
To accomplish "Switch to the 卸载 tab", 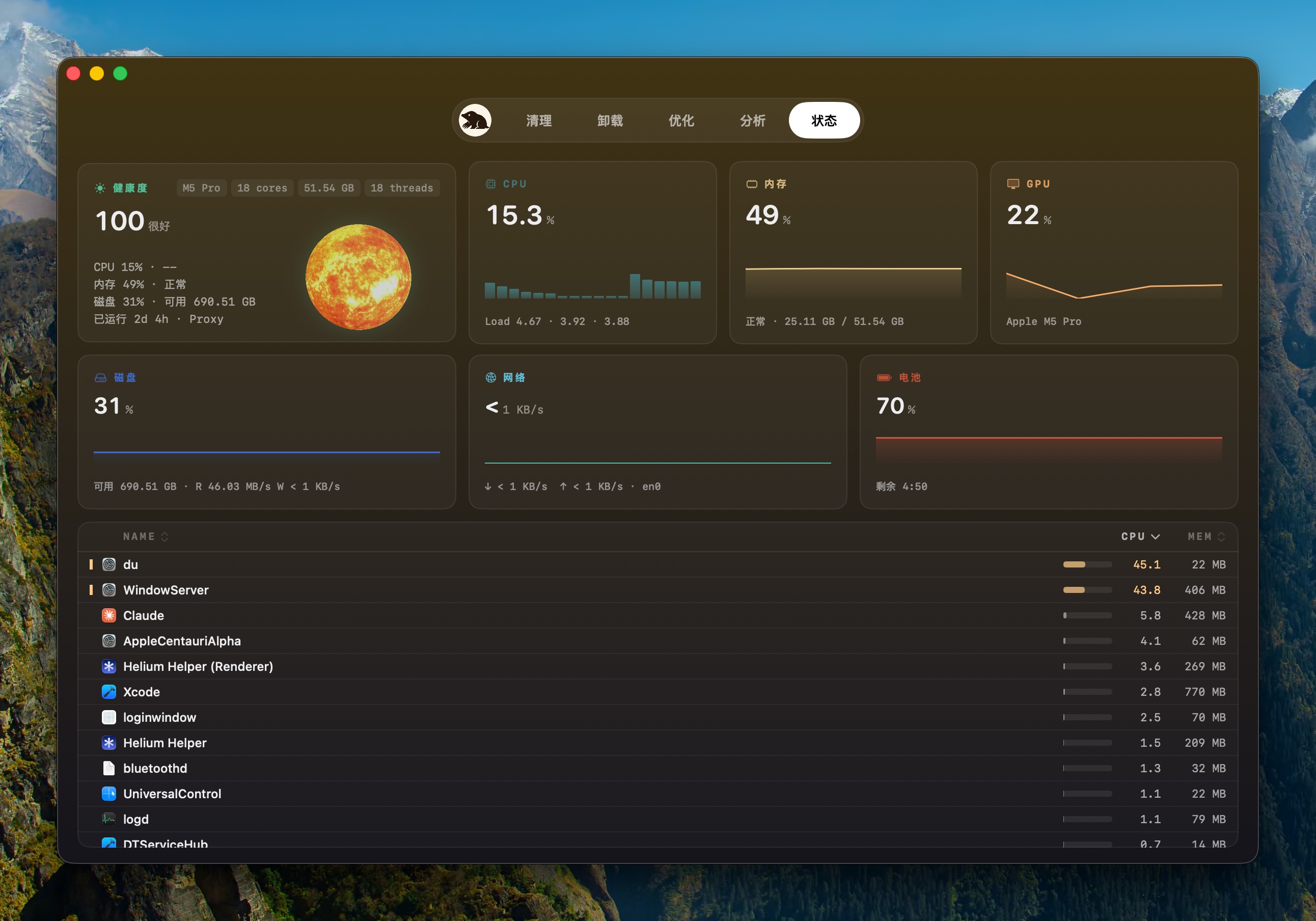I will [610, 120].
